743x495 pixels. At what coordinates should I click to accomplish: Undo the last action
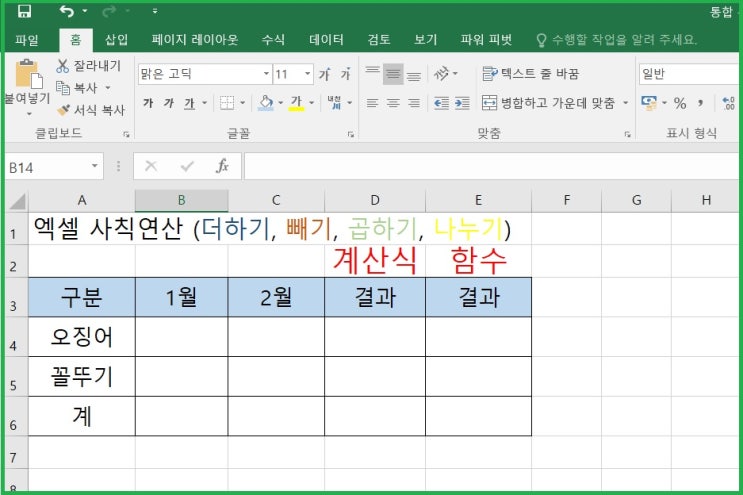[x=66, y=11]
